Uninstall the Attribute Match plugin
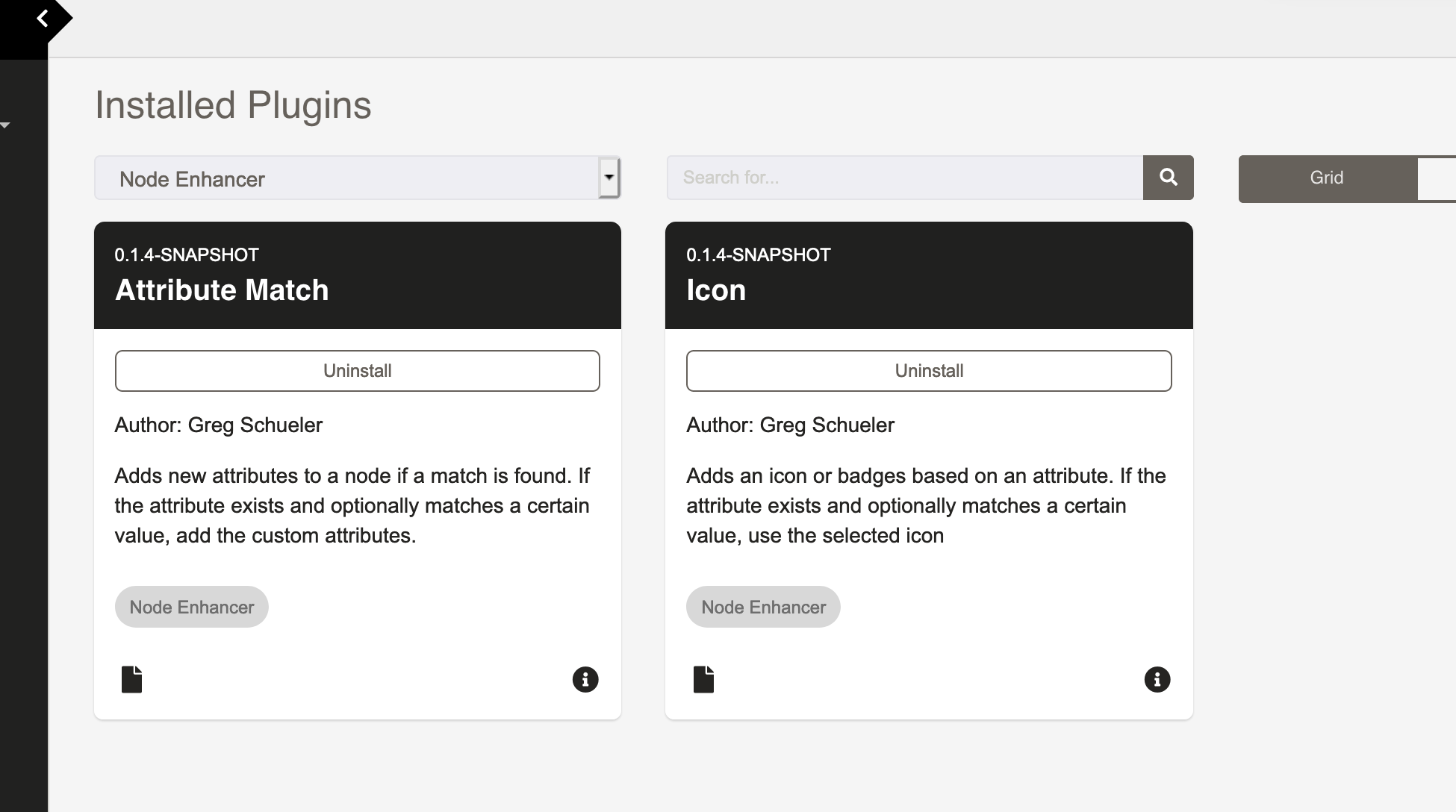 tap(357, 370)
